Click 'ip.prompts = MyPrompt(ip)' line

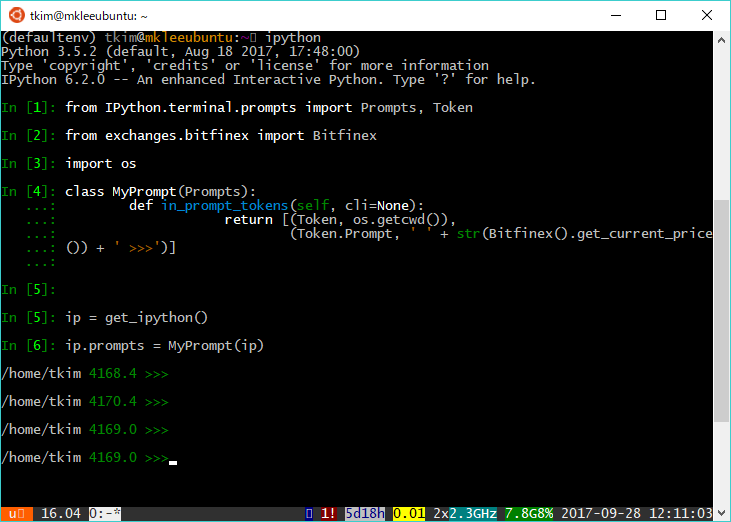click(x=165, y=345)
